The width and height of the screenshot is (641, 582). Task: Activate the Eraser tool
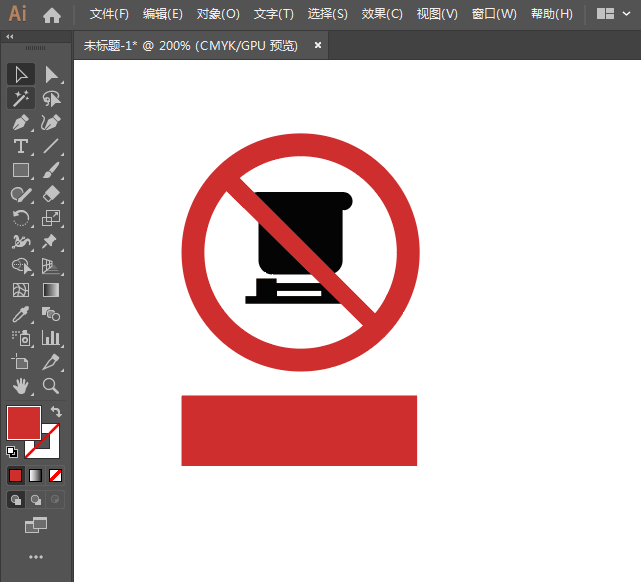point(51,194)
